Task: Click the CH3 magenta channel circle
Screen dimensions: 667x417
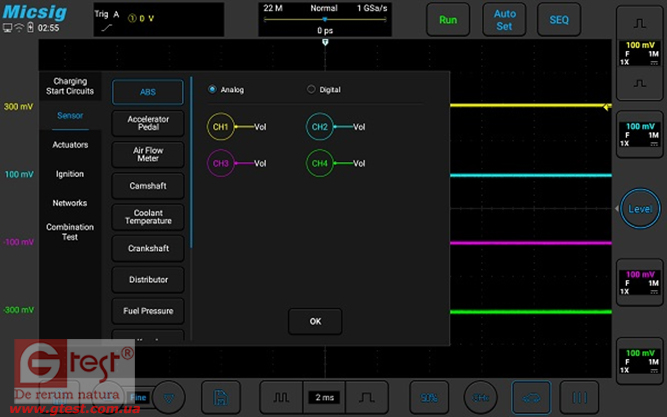Action: coord(220,163)
